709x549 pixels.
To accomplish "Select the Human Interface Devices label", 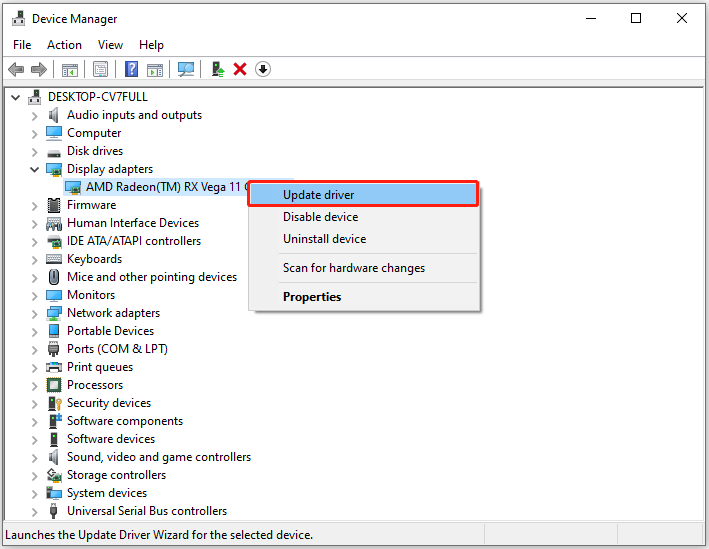I will tap(133, 223).
